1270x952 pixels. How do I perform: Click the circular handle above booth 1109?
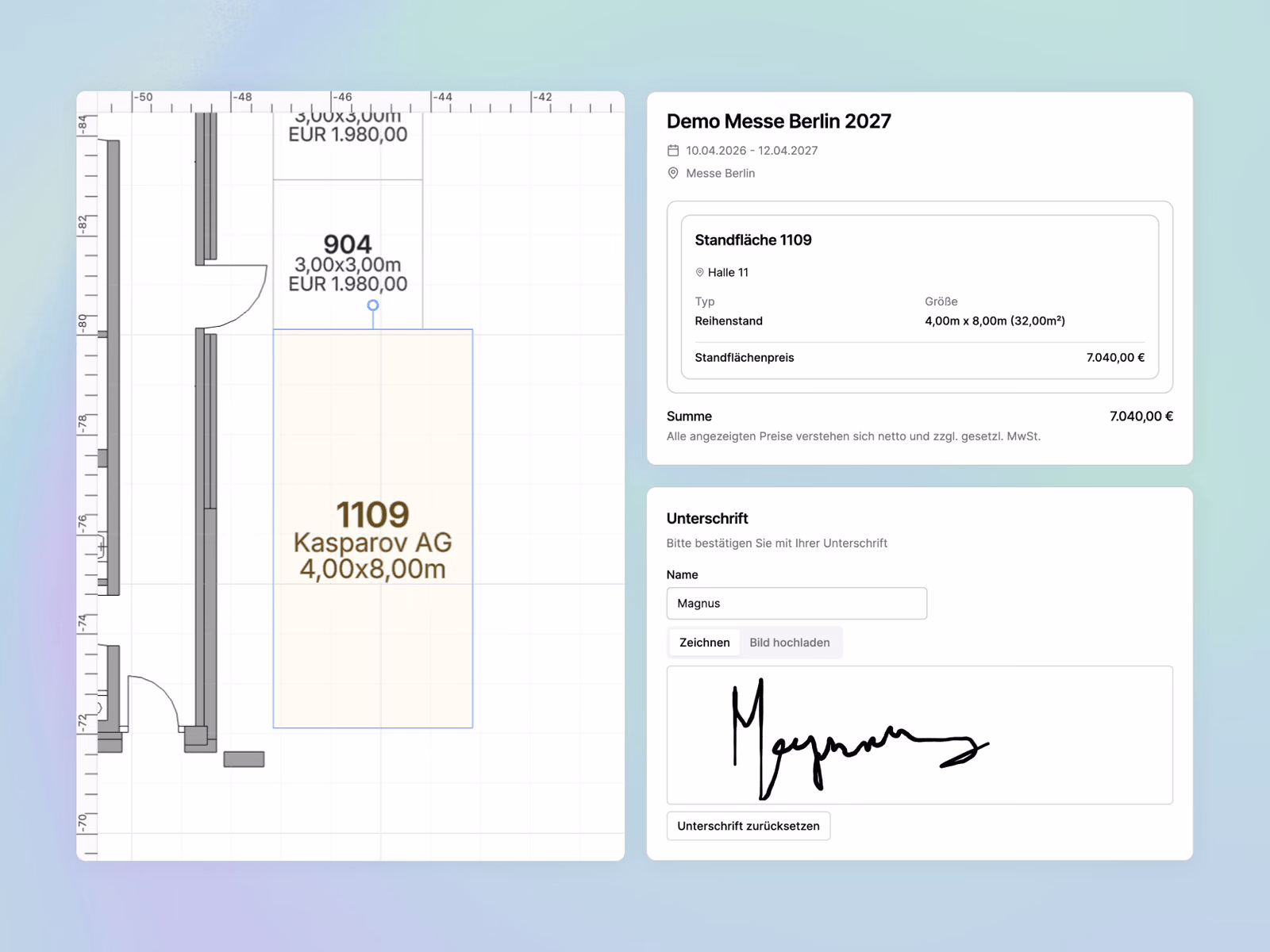click(373, 305)
